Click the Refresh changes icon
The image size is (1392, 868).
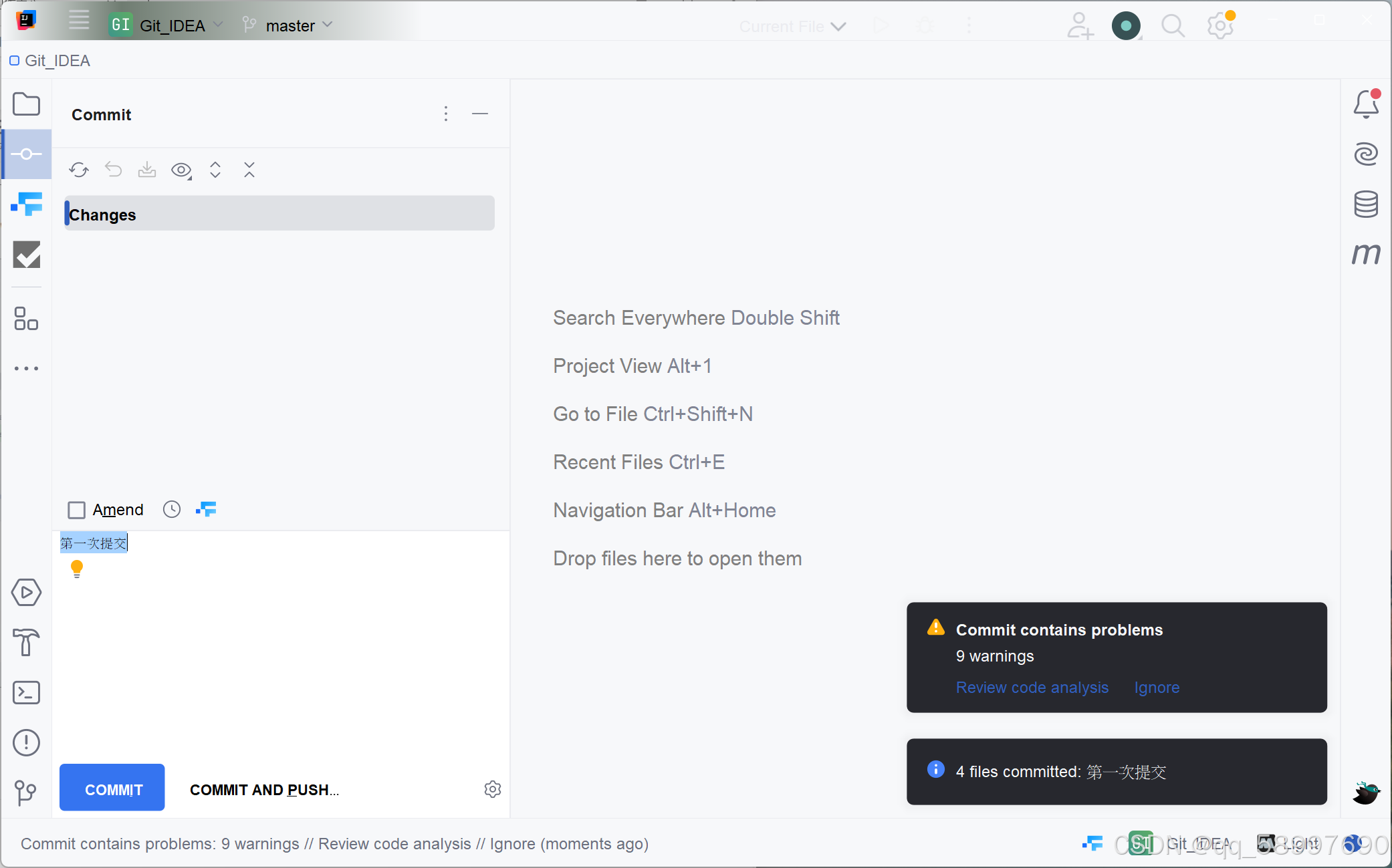79,170
